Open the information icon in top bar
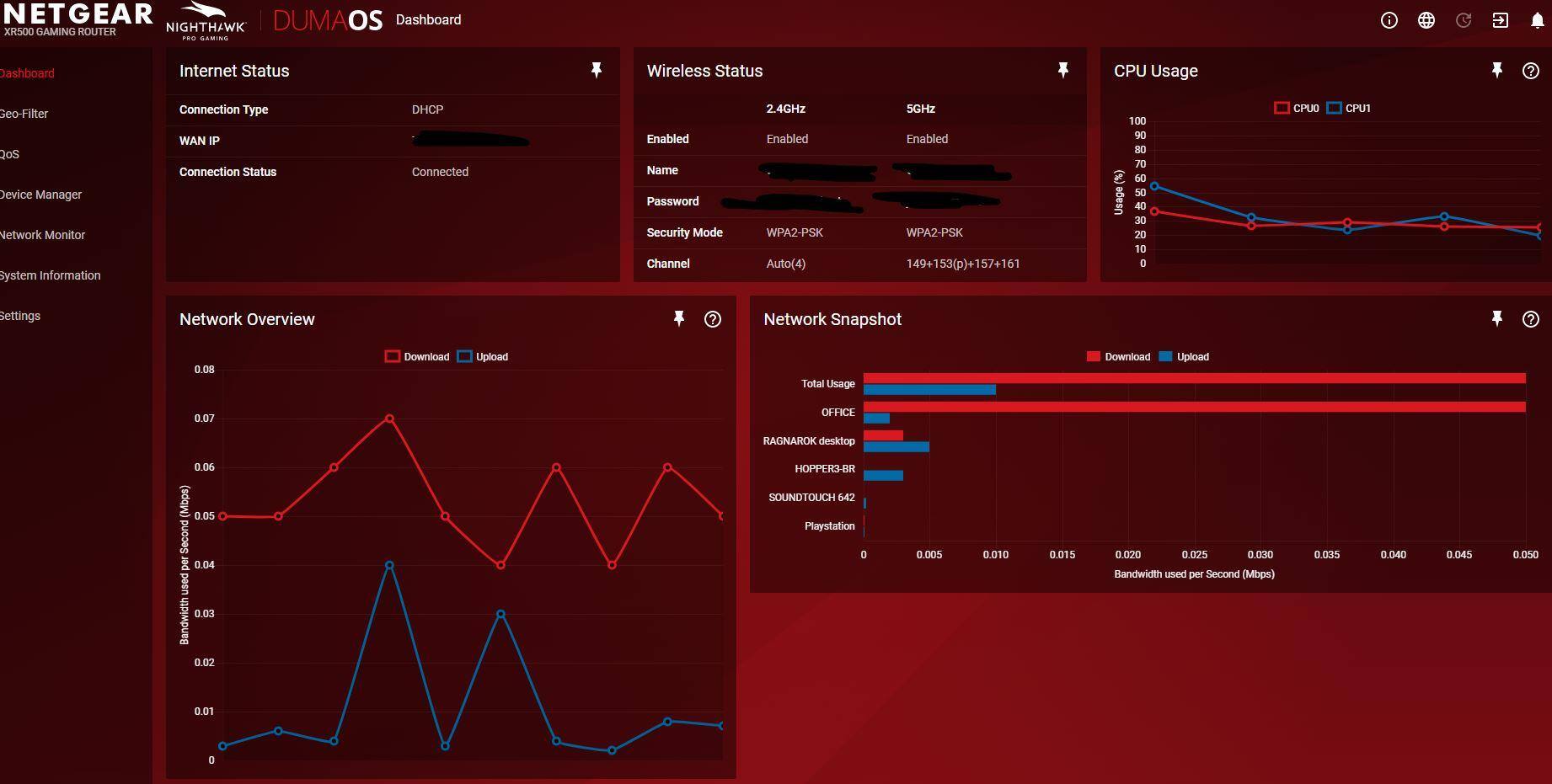 1389,20
